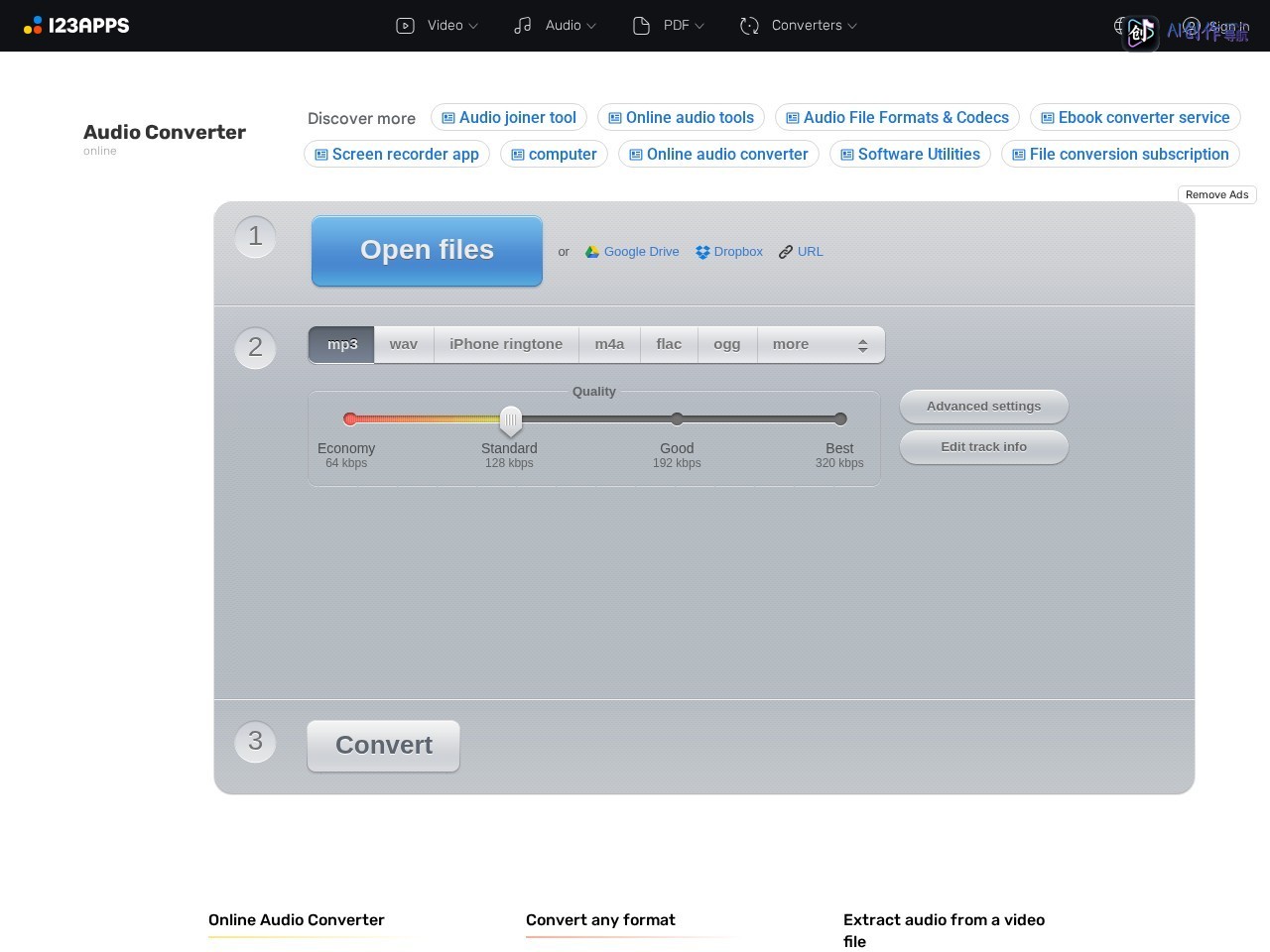
Task: Click the Extract audio from a video file heading
Action: coord(944,930)
